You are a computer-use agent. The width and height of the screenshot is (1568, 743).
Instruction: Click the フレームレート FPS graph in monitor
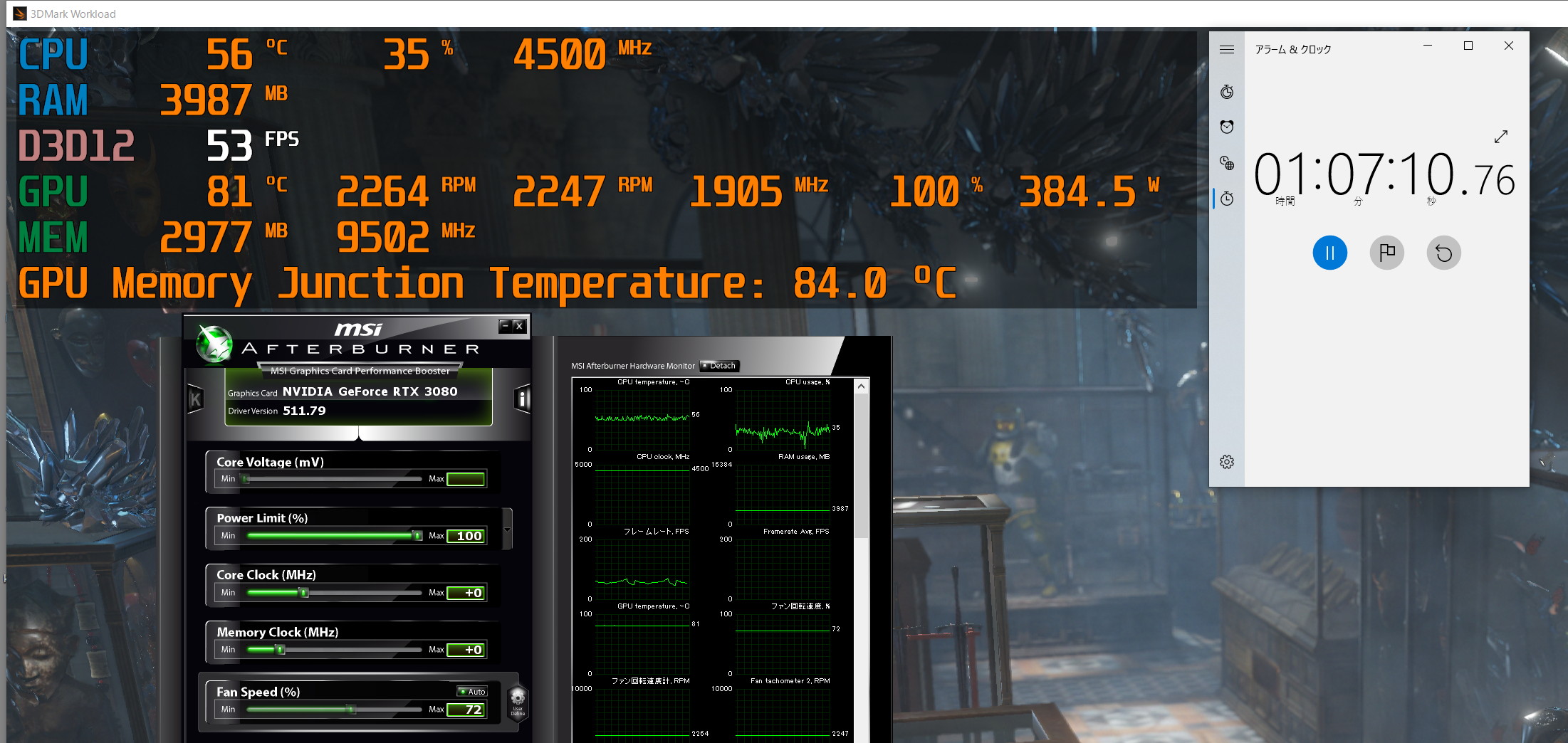tap(642, 569)
